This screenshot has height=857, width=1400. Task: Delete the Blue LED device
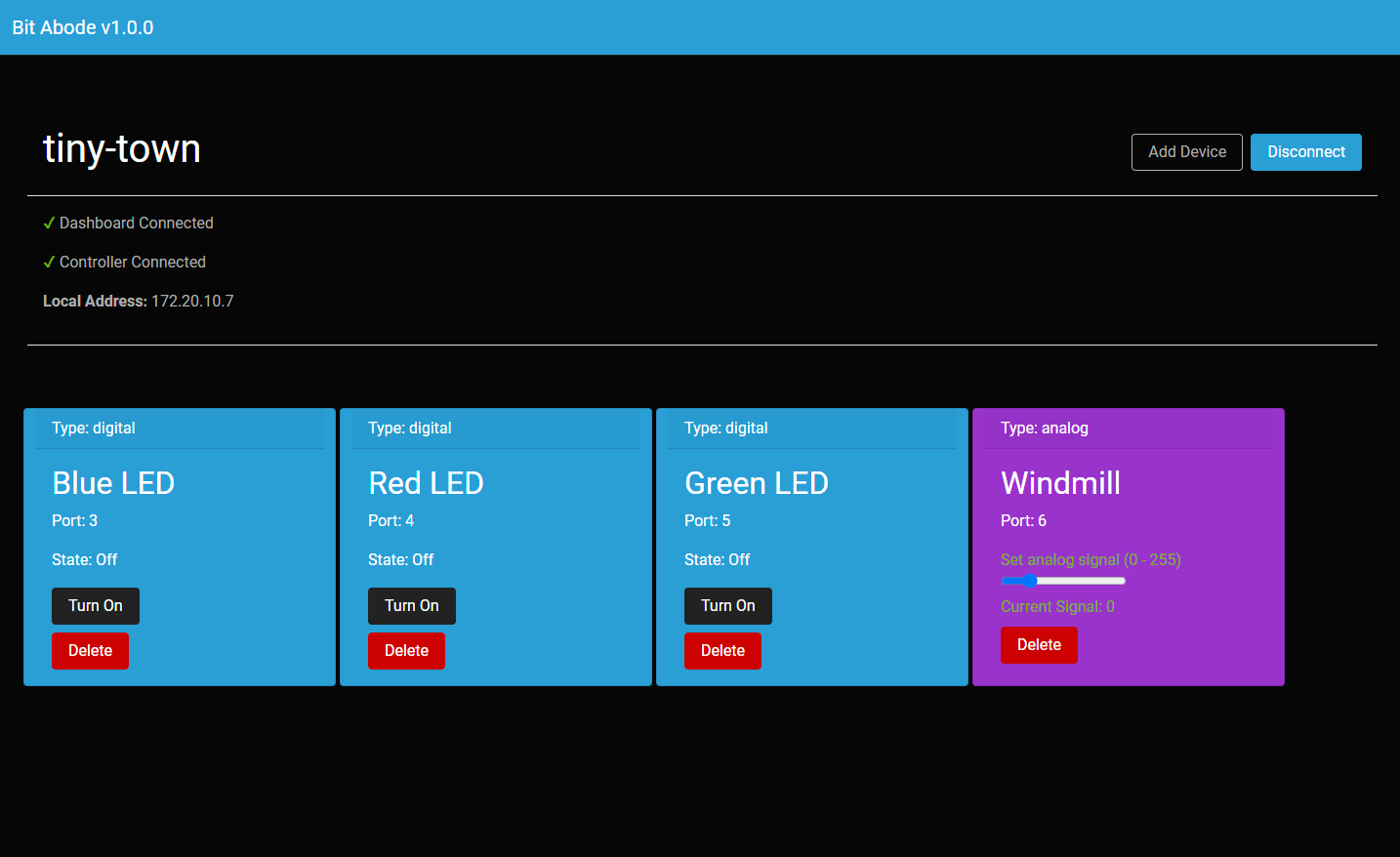click(90, 650)
